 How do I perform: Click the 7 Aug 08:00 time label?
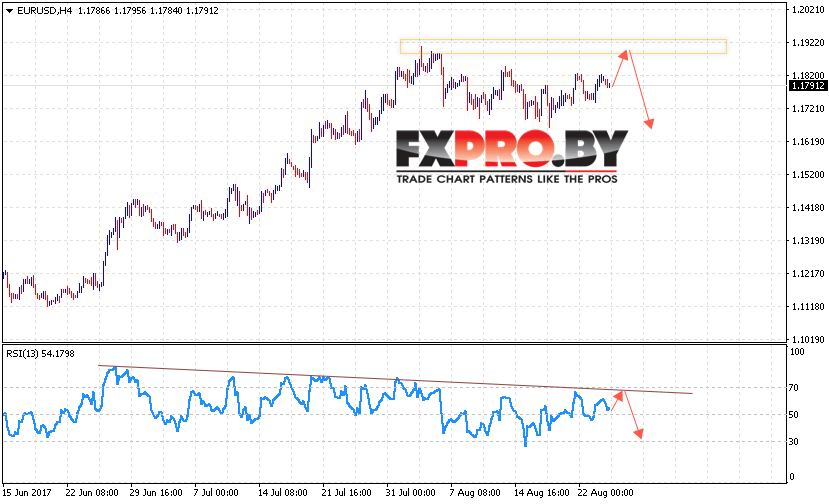(x=475, y=493)
